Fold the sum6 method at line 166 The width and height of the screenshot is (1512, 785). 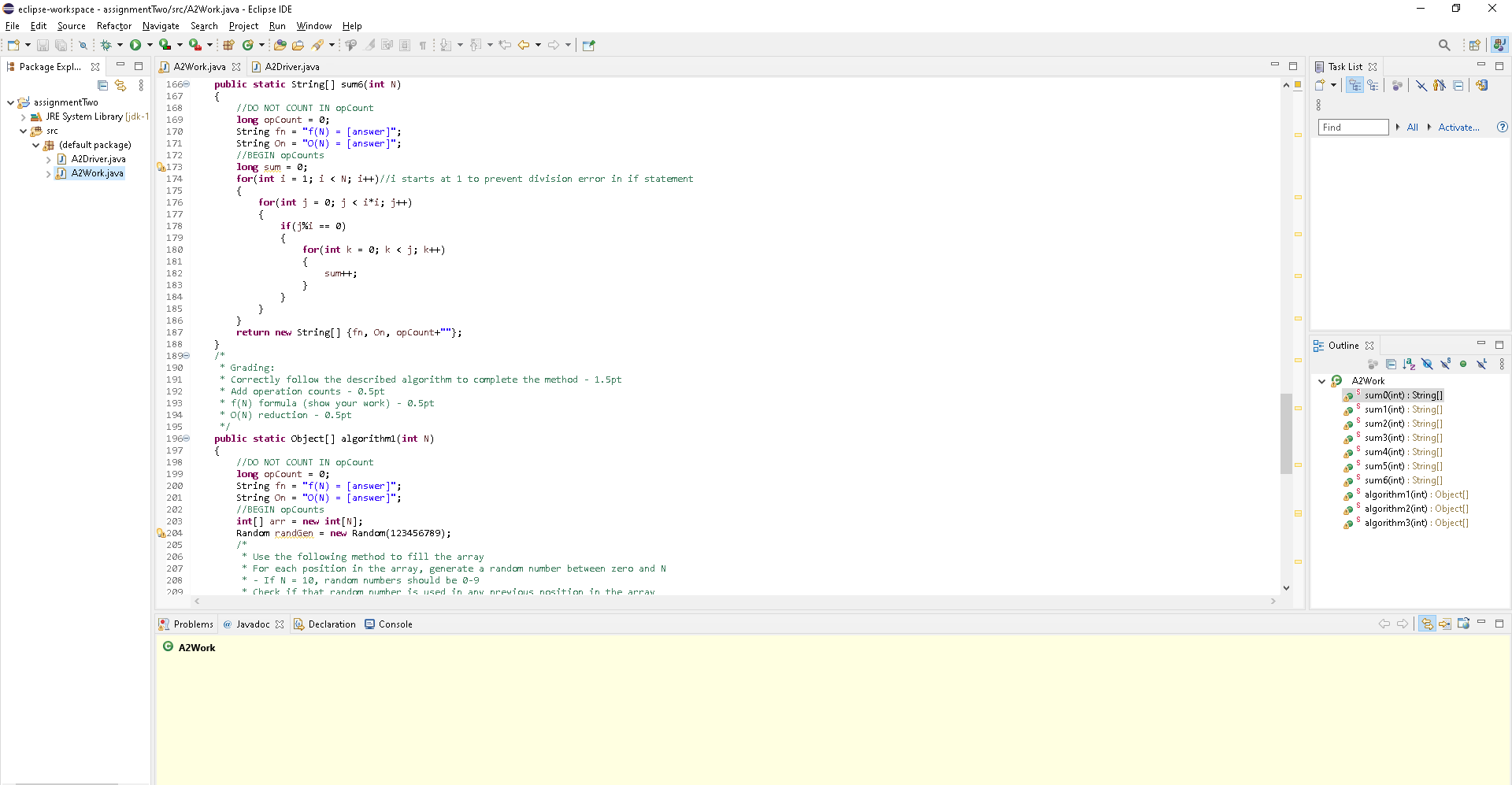tap(187, 84)
